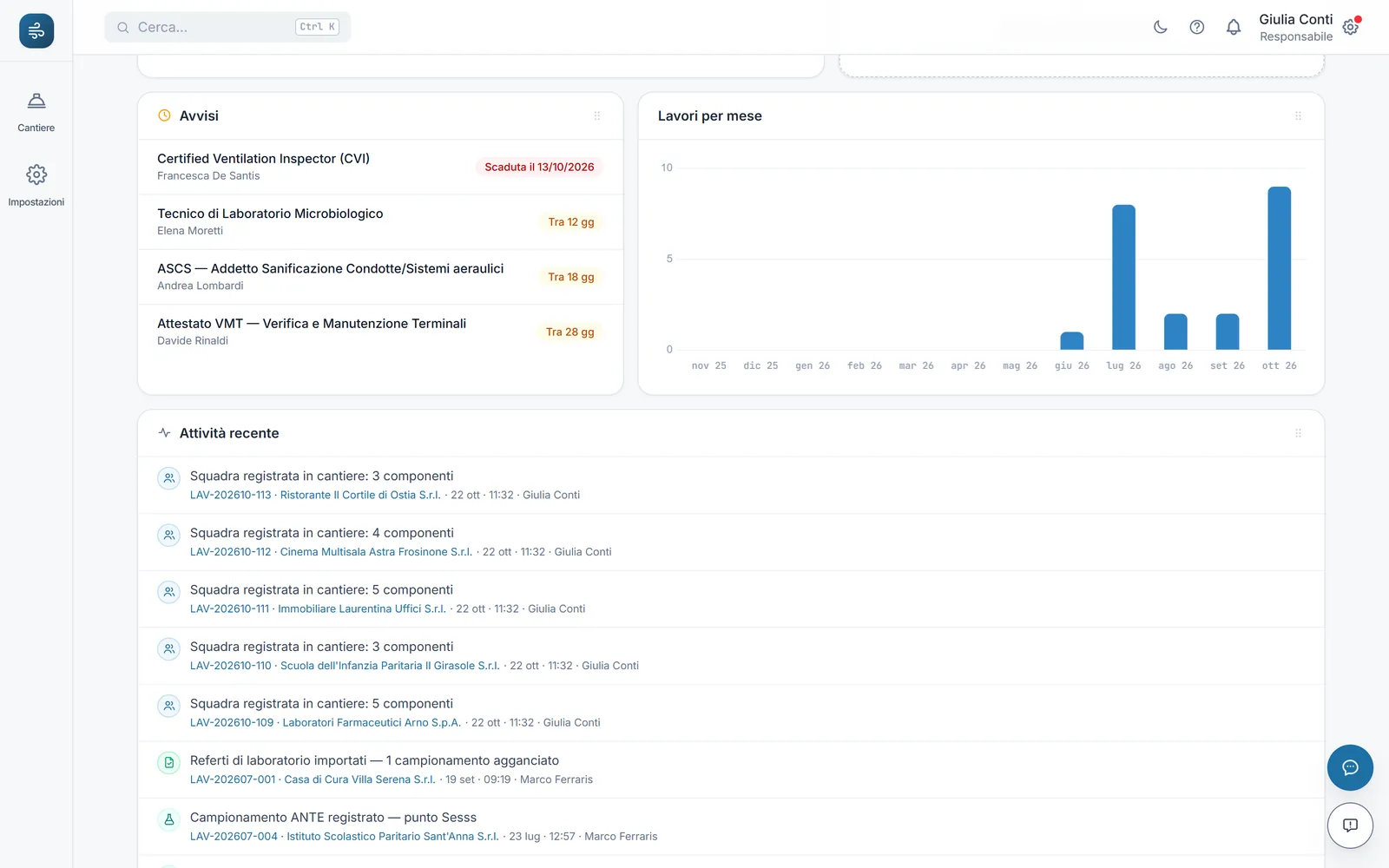Image resolution: width=1389 pixels, height=868 pixels.
Task: Grab the Avvisi panel drag handle
Action: (x=597, y=115)
